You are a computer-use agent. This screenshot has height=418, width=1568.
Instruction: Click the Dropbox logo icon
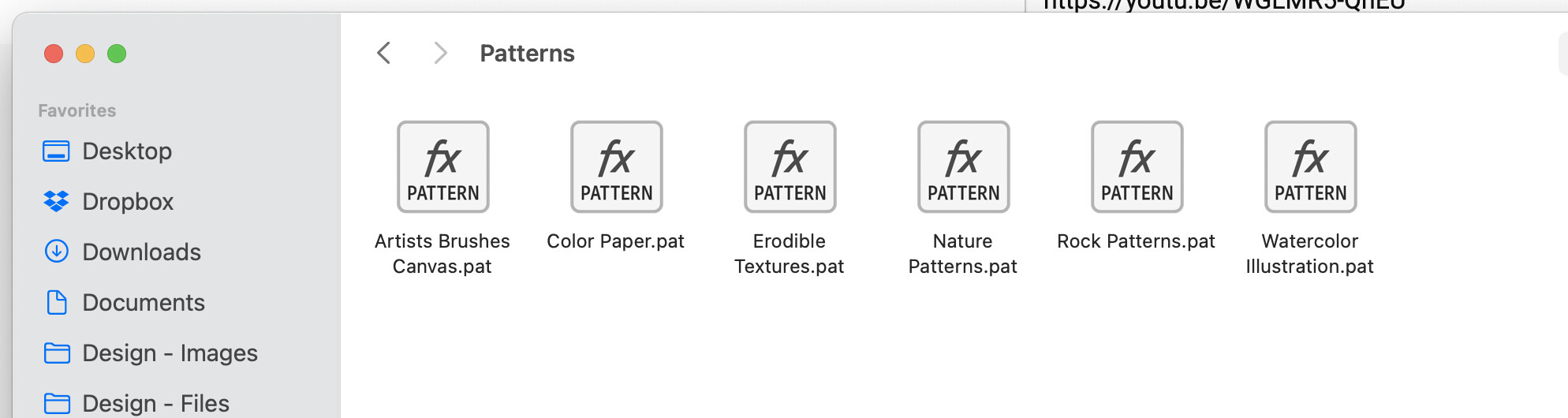[56, 201]
